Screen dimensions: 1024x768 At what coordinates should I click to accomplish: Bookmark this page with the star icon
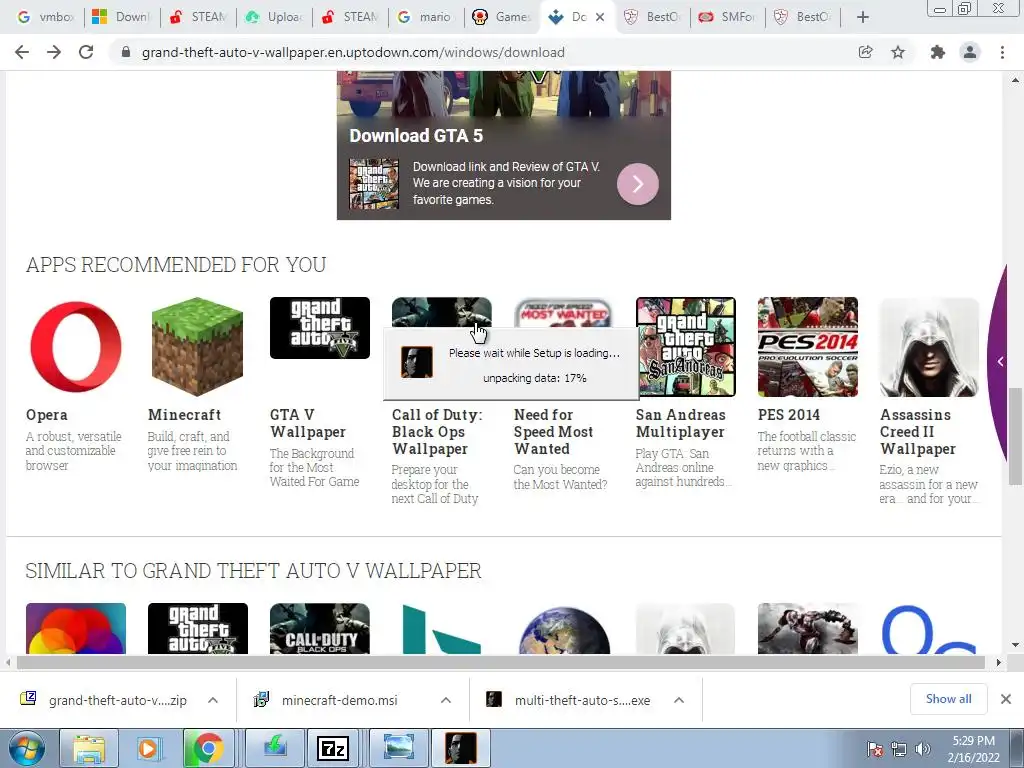click(x=898, y=52)
